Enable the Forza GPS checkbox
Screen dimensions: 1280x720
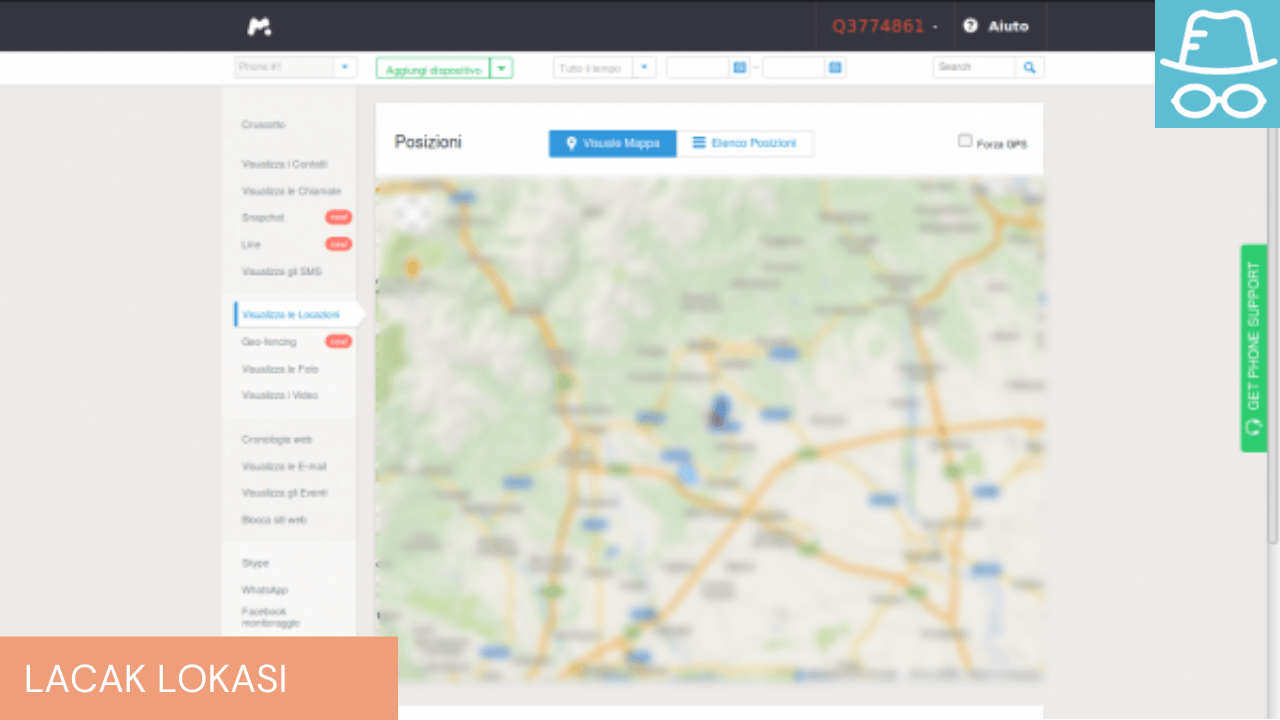coord(965,141)
